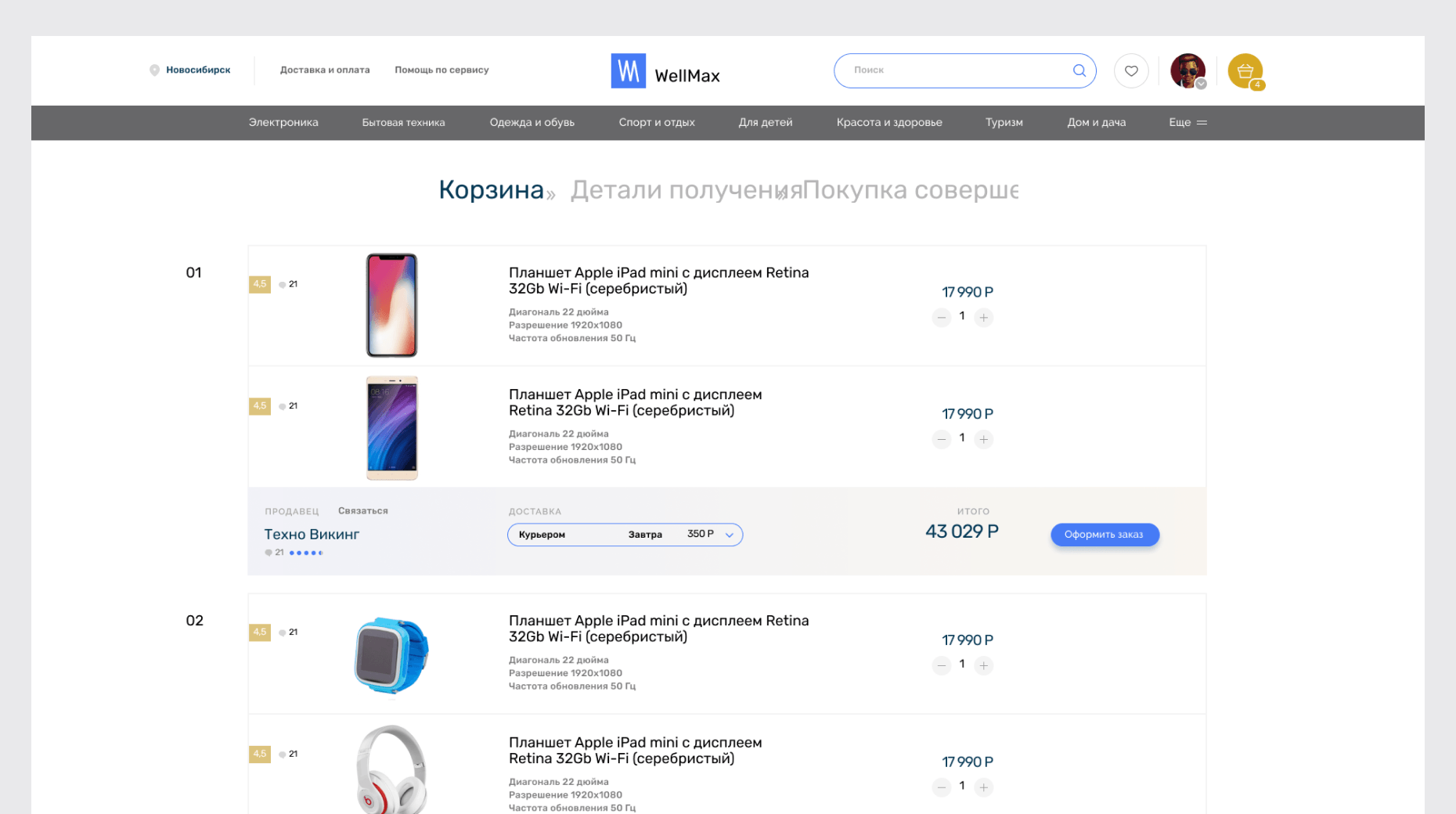Click the Оформить заказ button
Viewport: 1456px width, 814px height.
click(1105, 535)
